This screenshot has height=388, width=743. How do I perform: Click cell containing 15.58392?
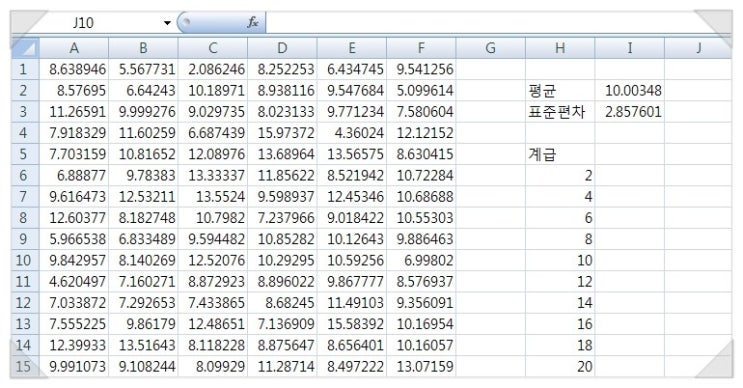(x=352, y=324)
